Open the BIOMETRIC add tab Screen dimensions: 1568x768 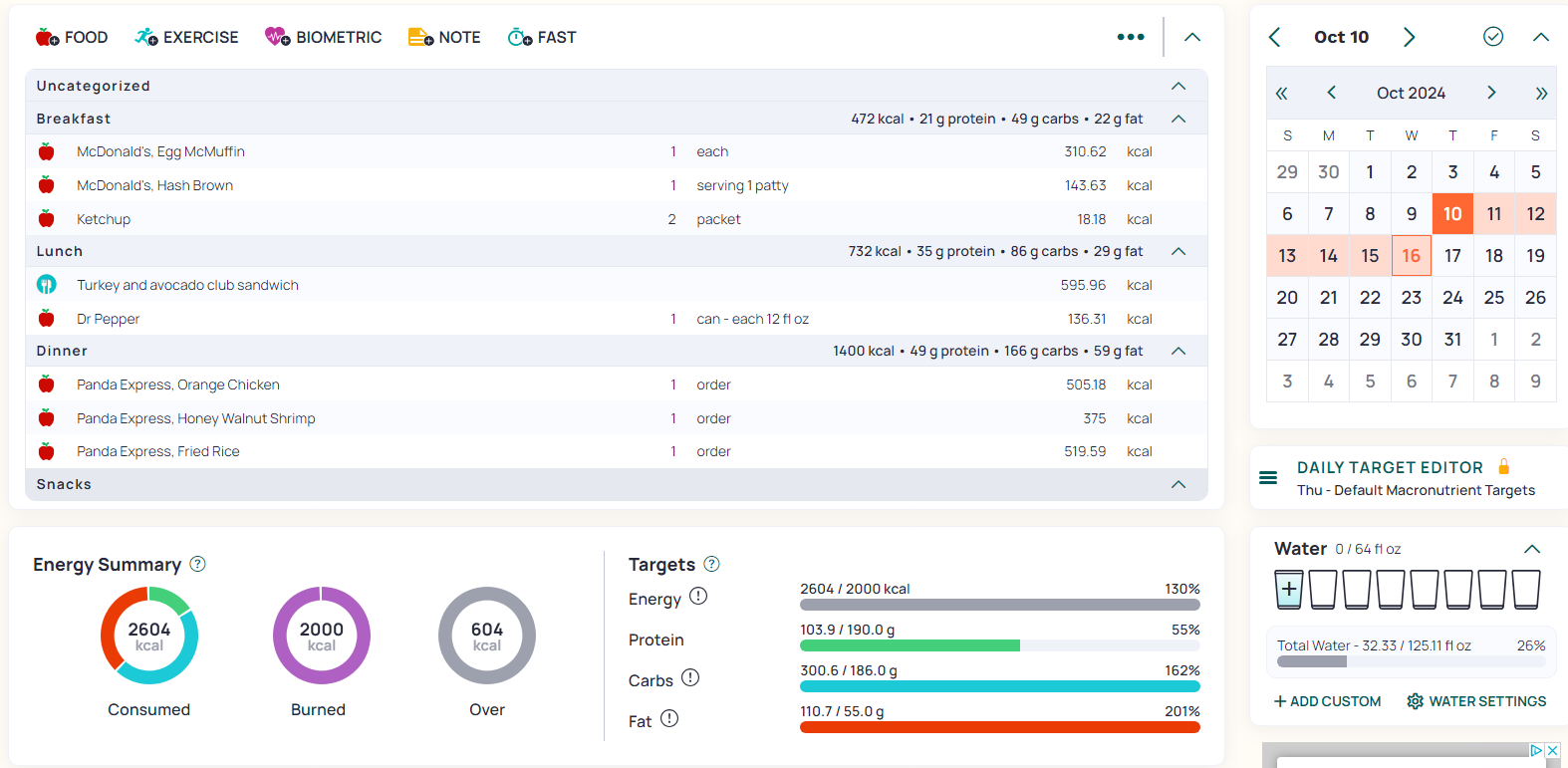coord(324,37)
